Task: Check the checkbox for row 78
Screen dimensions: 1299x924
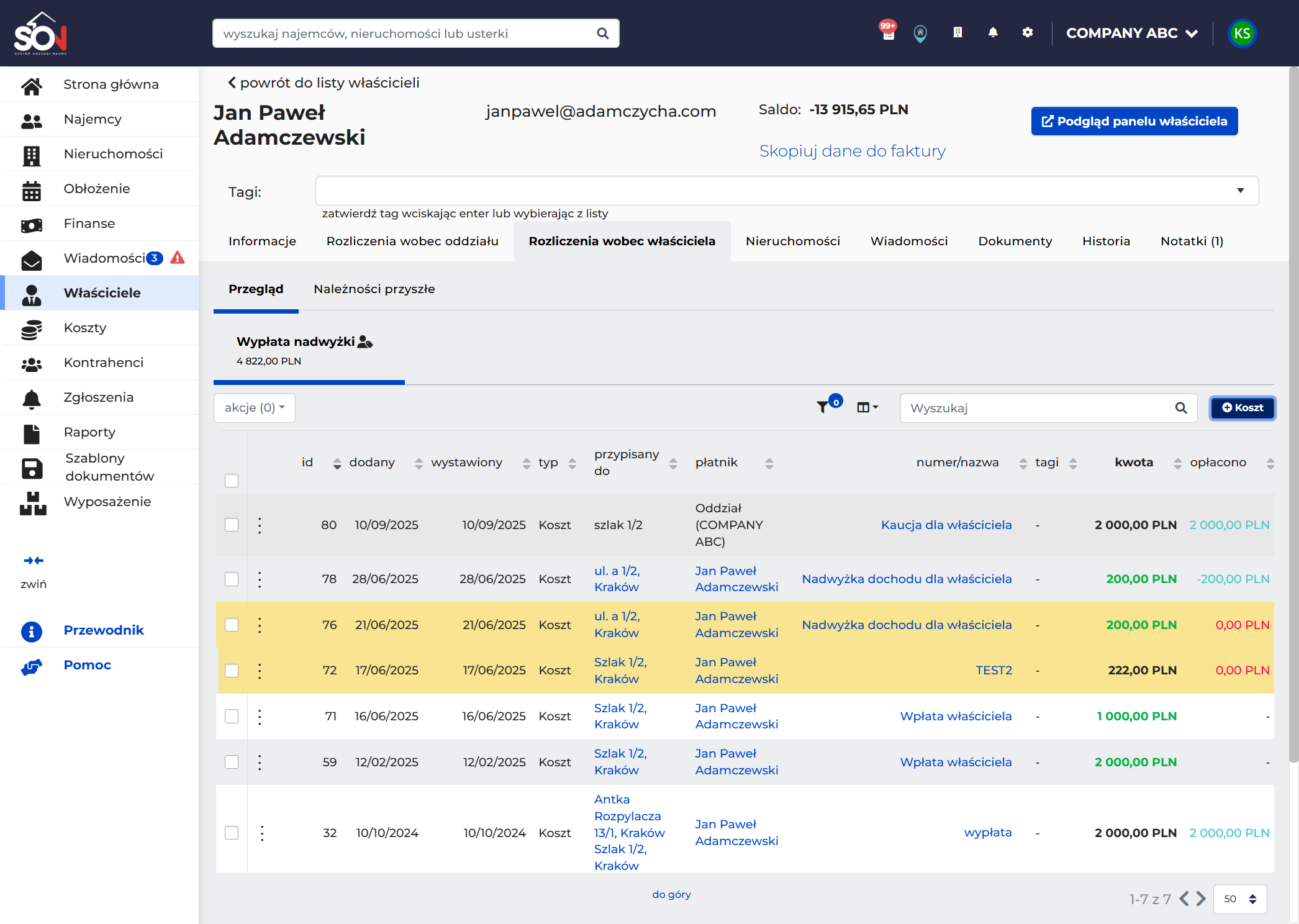Action: pos(232,579)
